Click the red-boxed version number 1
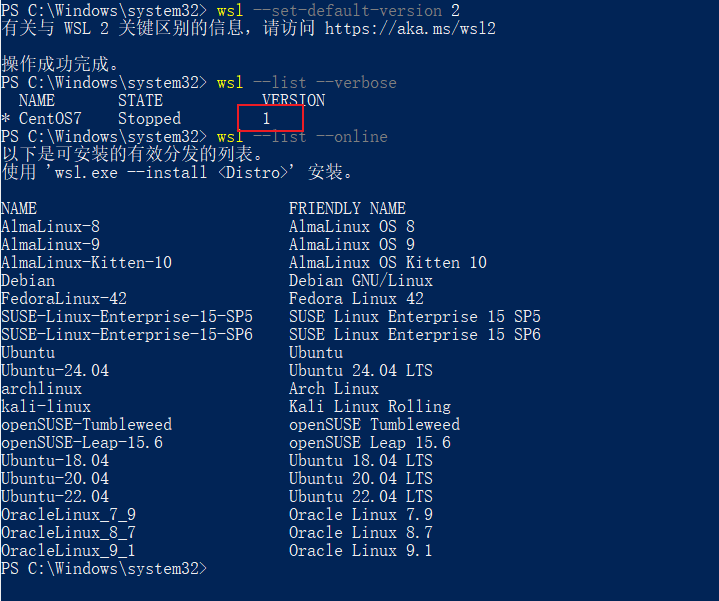The height and width of the screenshot is (601, 719). [266, 119]
